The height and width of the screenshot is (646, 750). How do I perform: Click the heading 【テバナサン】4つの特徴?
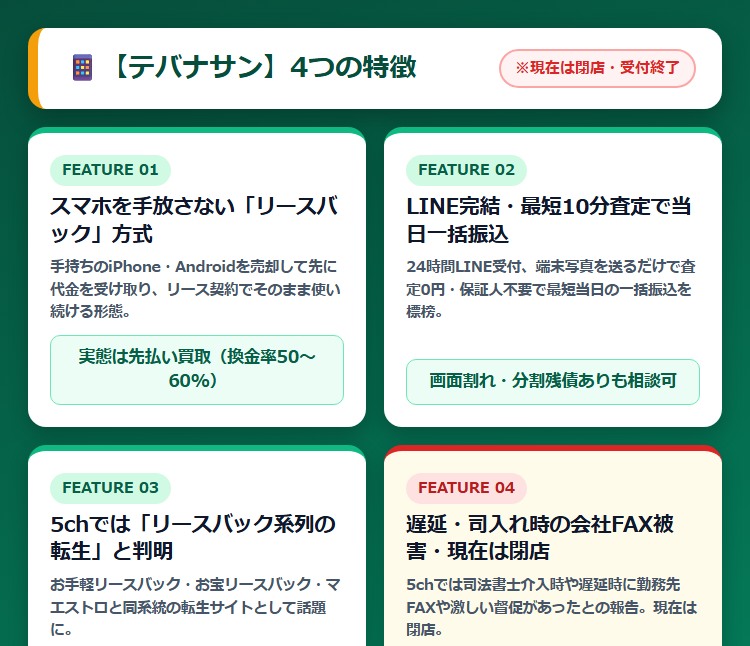(263, 67)
